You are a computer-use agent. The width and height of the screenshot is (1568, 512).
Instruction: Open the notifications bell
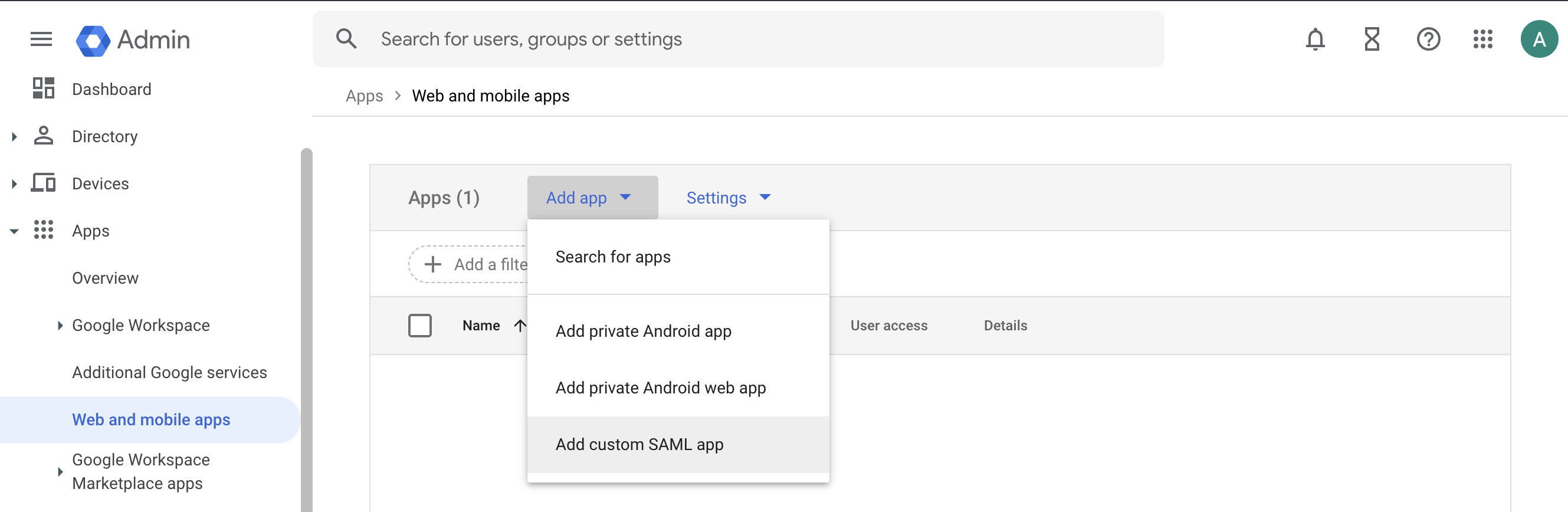(x=1316, y=40)
